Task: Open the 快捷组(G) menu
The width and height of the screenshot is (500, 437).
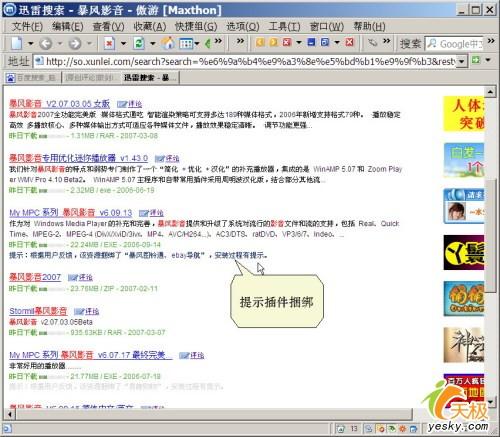Action: 196,26
